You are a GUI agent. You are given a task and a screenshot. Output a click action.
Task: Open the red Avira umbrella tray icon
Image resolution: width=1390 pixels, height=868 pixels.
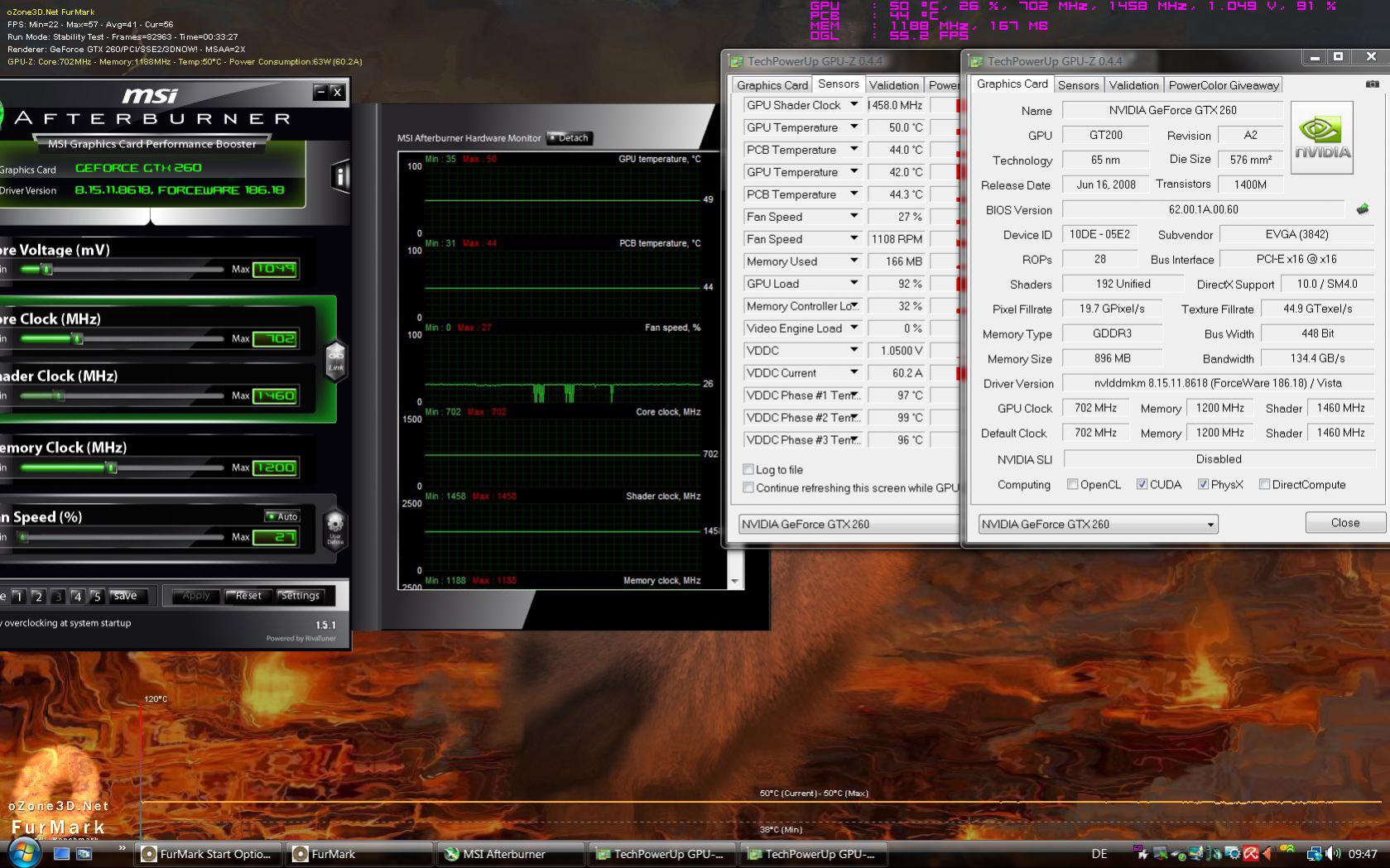pyautogui.click(x=1250, y=853)
